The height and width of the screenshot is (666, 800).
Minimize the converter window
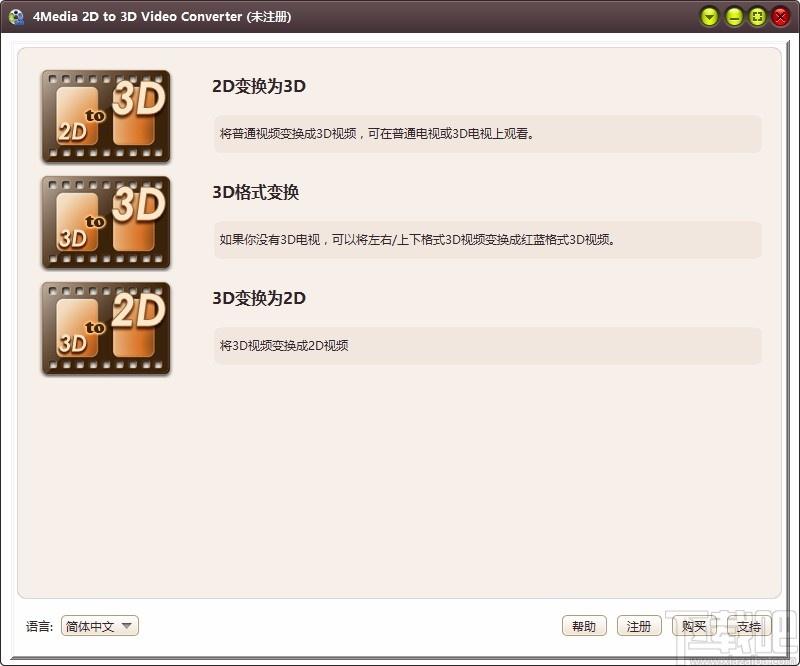pyautogui.click(x=734, y=17)
